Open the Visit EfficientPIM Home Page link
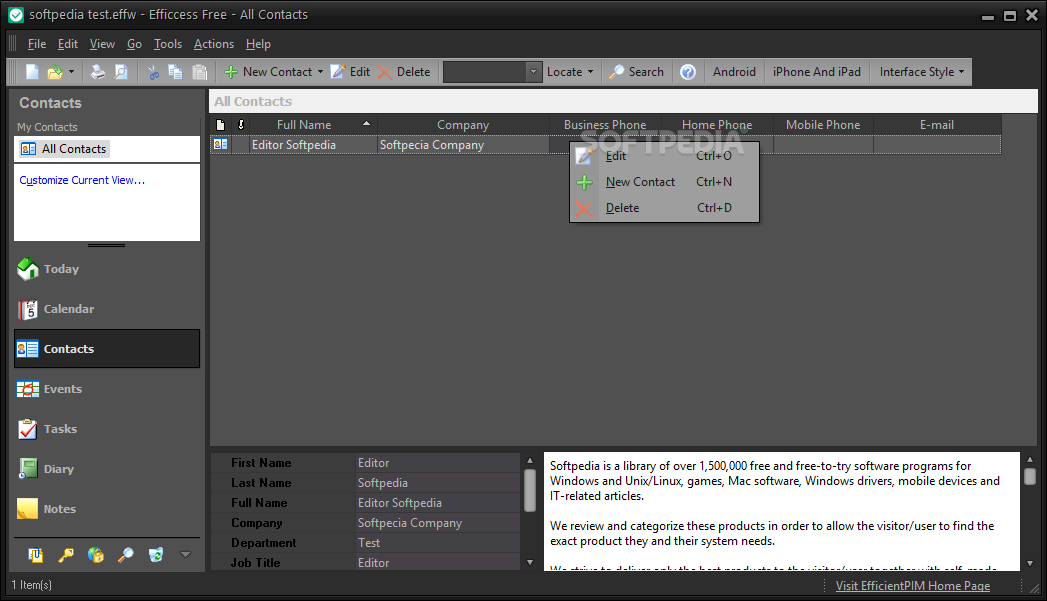The image size is (1047, 601). tap(913, 586)
